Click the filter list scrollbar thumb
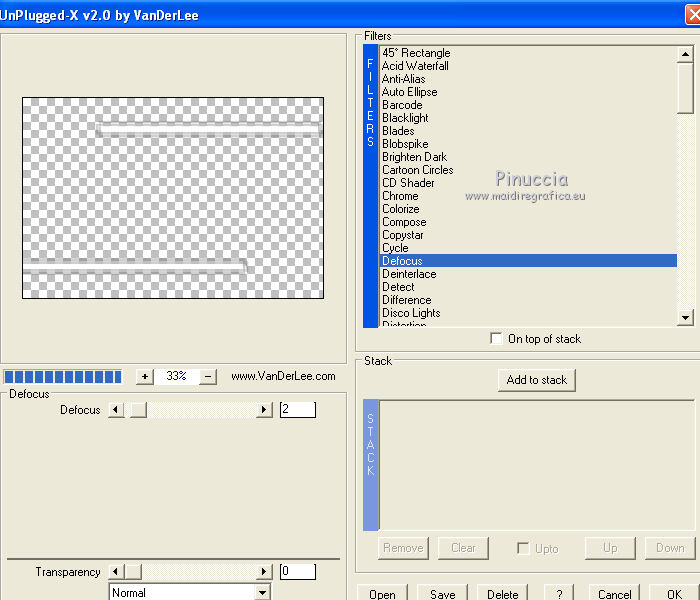Image resolution: width=700 pixels, height=600 pixels. coord(685,88)
